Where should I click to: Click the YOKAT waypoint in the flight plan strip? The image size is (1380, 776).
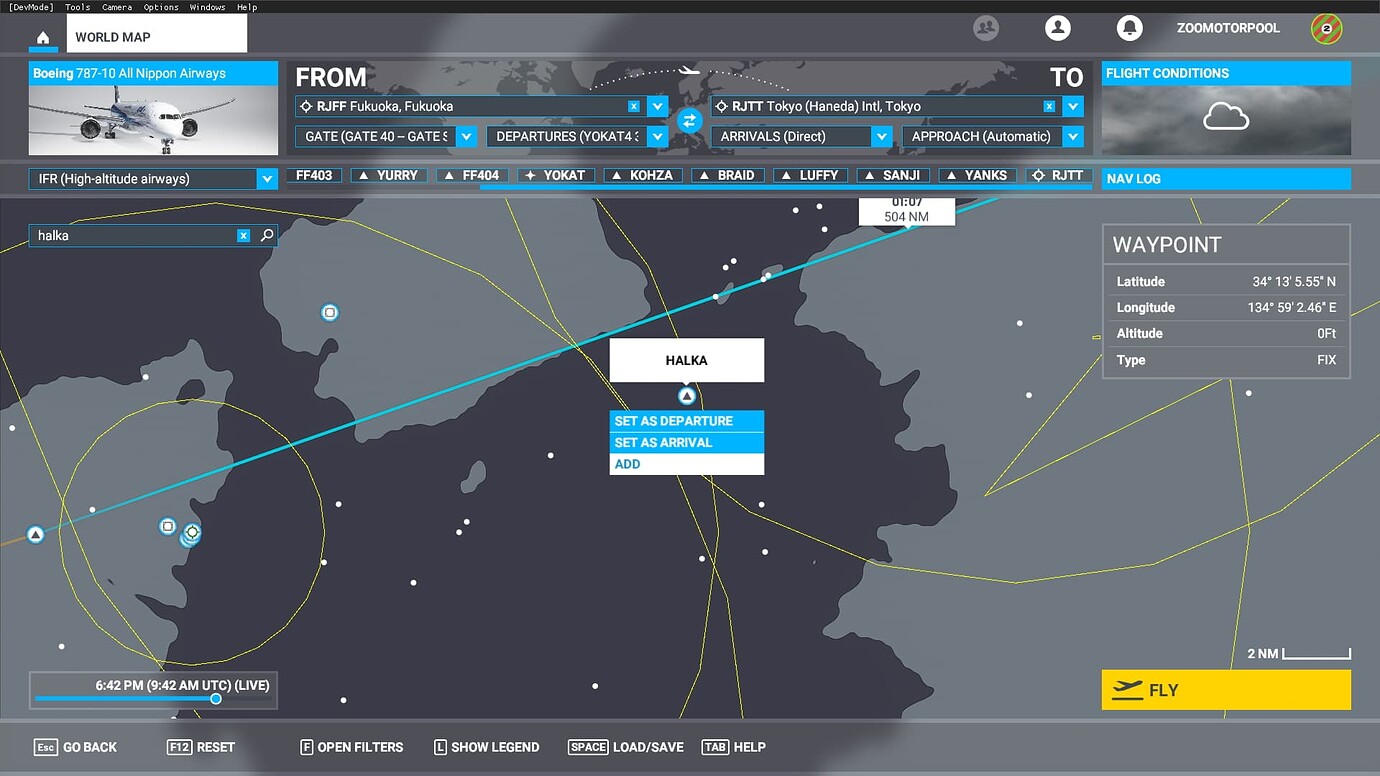555,174
